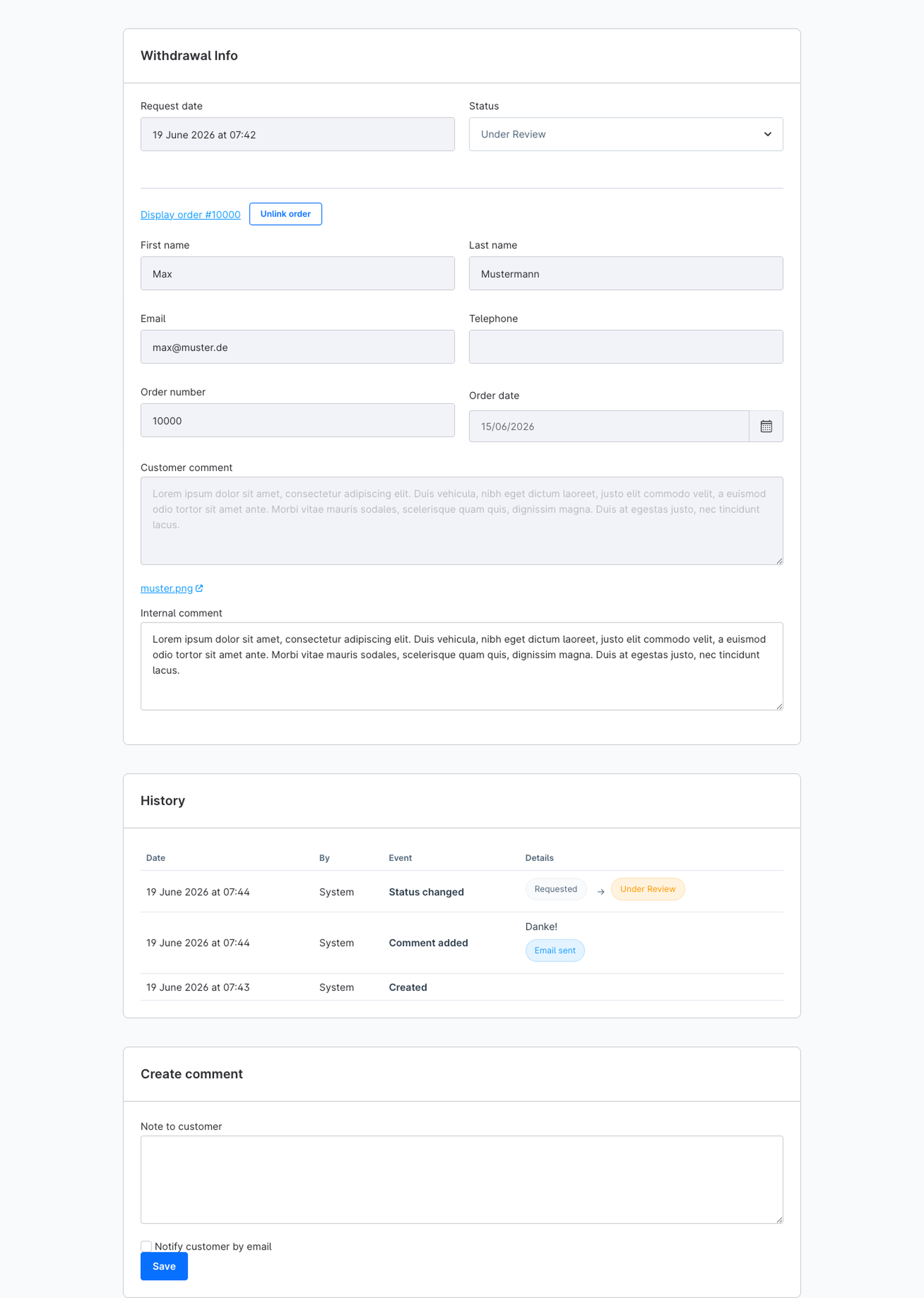Open the muster.png attachment link
924x1298 pixels.
pos(167,589)
